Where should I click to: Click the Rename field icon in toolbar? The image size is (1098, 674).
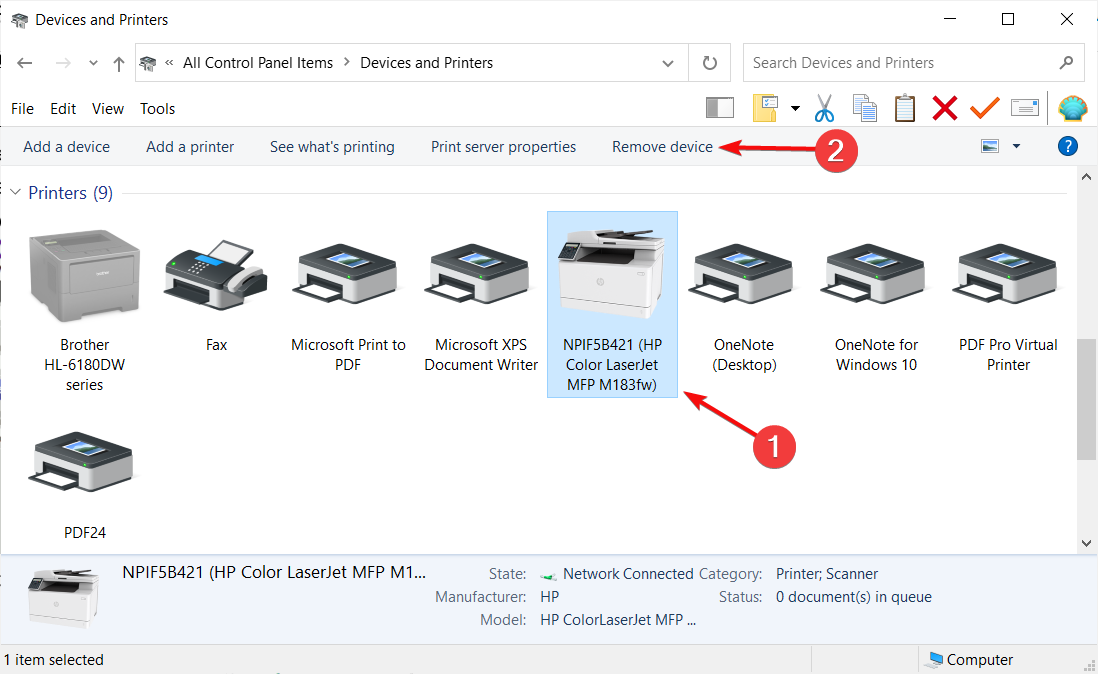(1024, 108)
